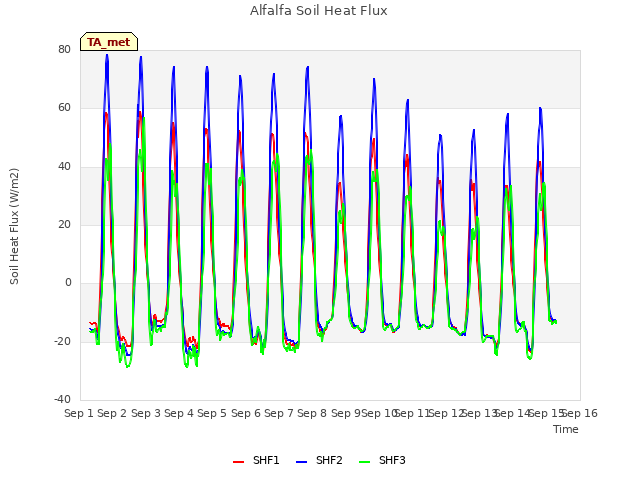640x480 pixels.
Task: Toggle the SHF1 legend entry
Action: point(256,460)
